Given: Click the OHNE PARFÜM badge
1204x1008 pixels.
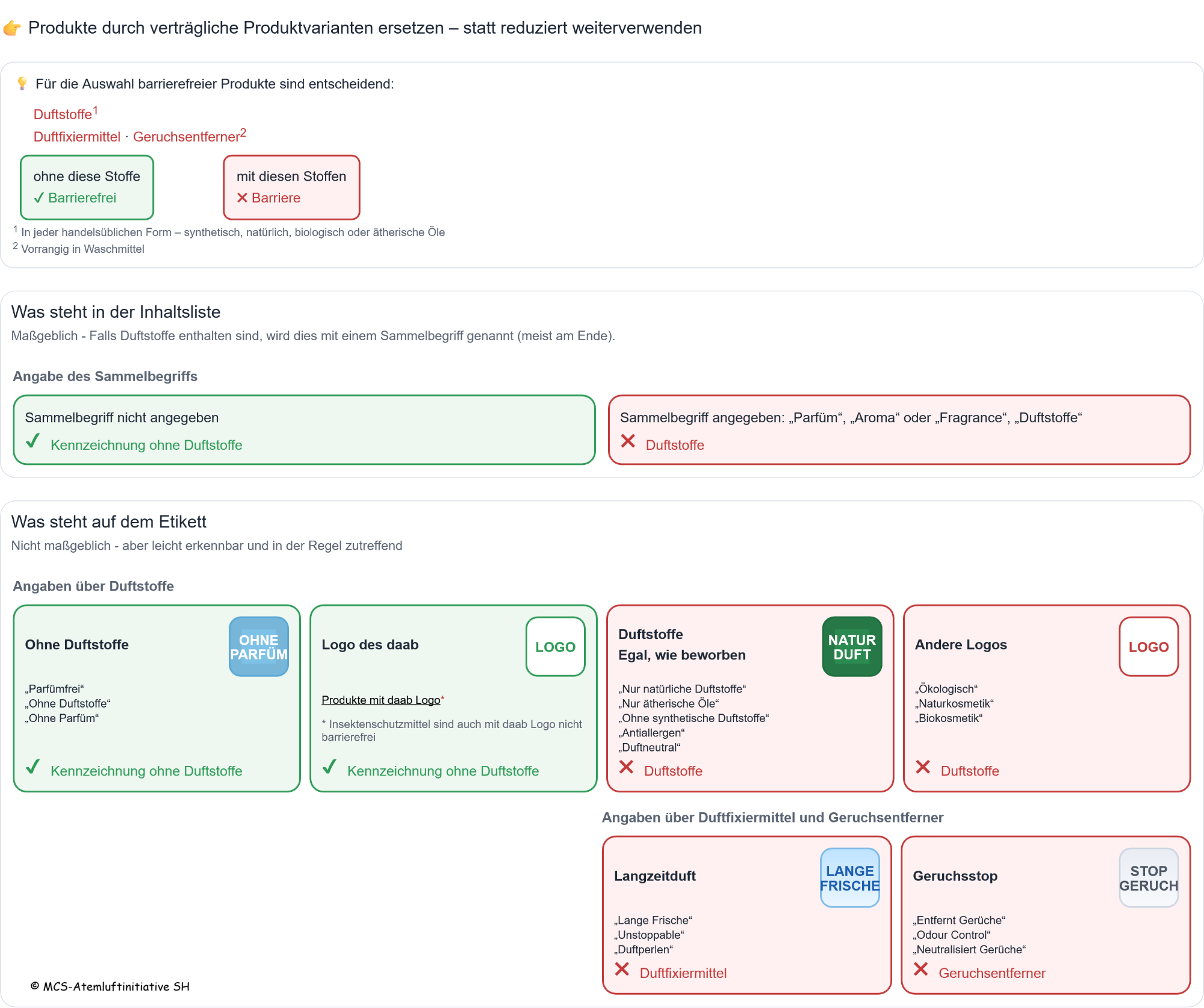Looking at the screenshot, I should click(259, 647).
